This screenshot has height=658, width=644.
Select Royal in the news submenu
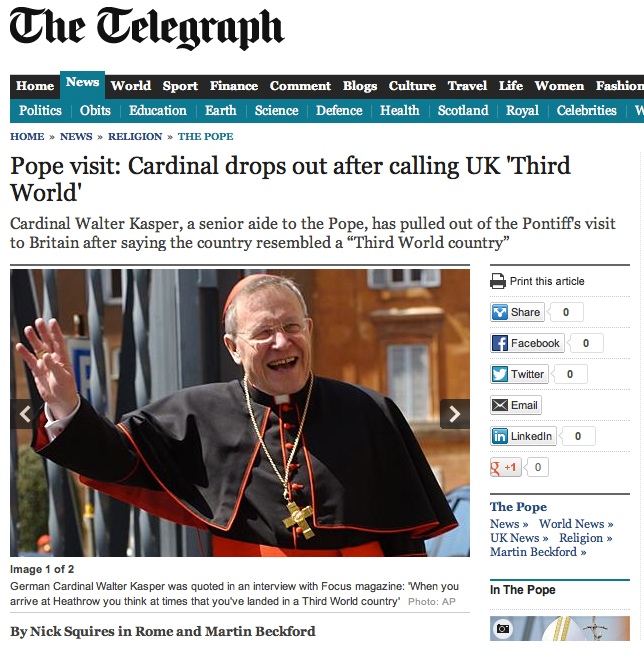click(522, 111)
